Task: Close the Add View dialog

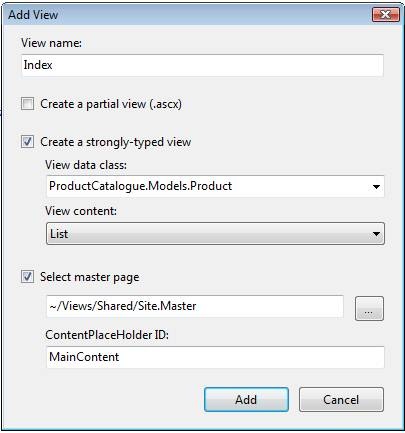Action: tap(386, 15)
